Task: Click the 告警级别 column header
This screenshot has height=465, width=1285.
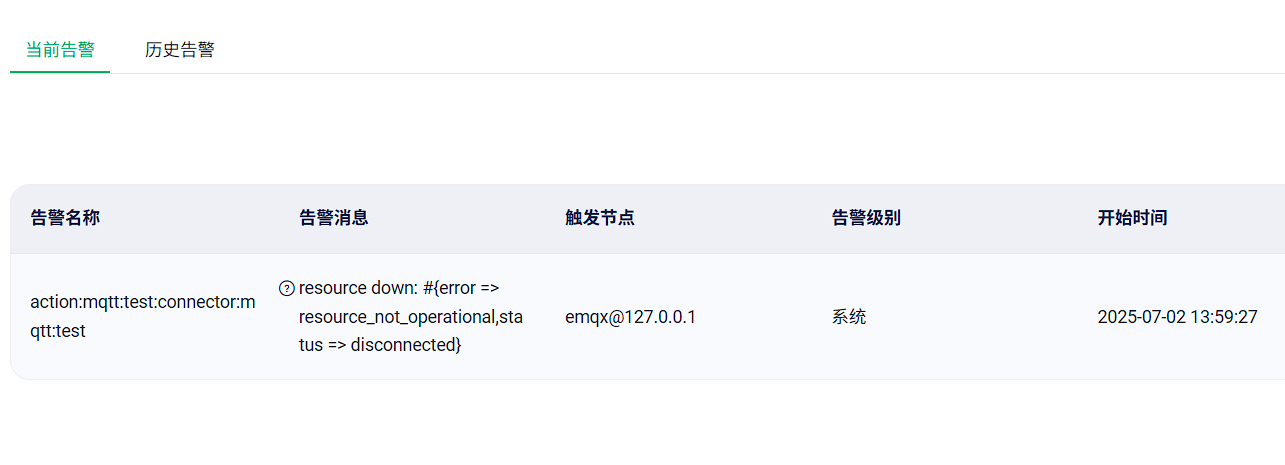Action: point(866,218)
